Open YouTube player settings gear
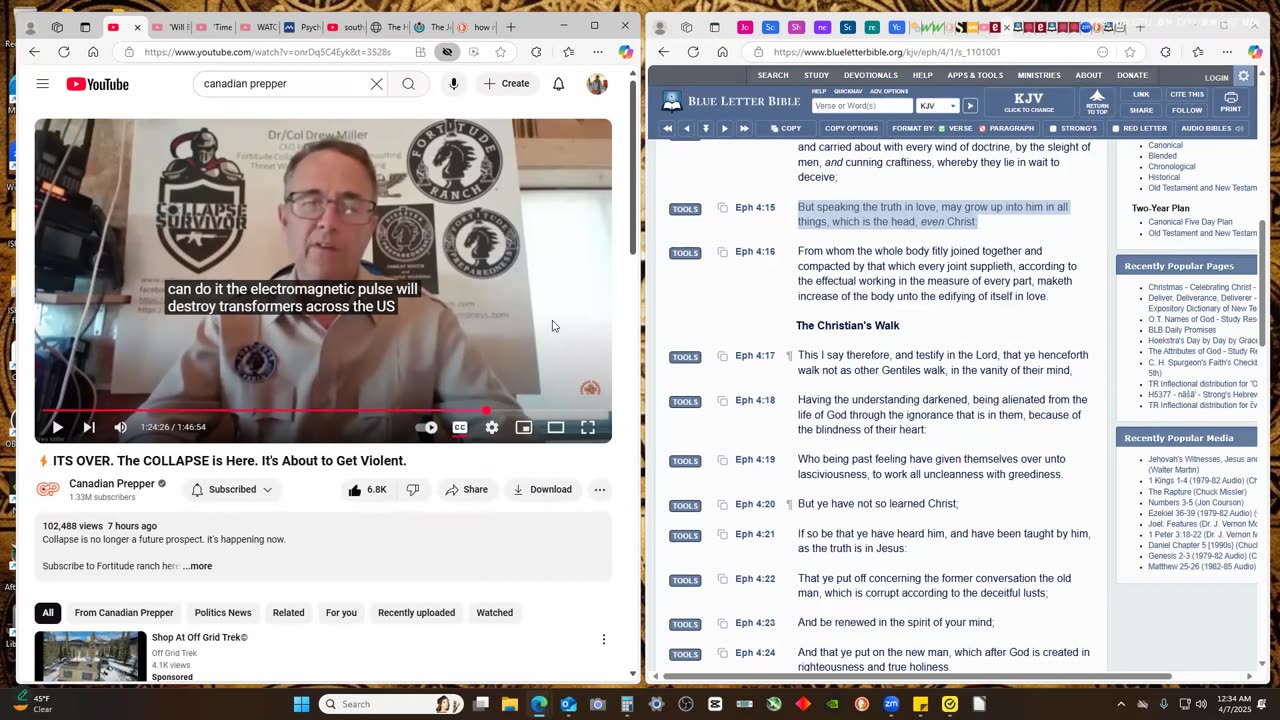The height and width of the screenshot is (720, 1280). 492,427
